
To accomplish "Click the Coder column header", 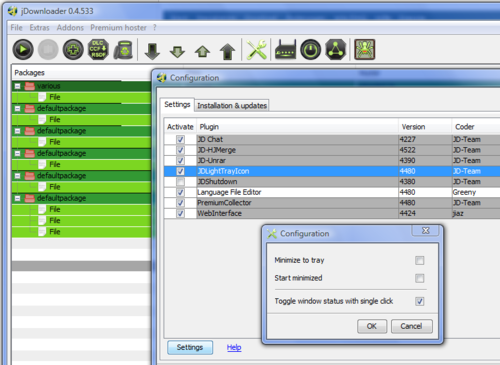I will click(476, 127).
